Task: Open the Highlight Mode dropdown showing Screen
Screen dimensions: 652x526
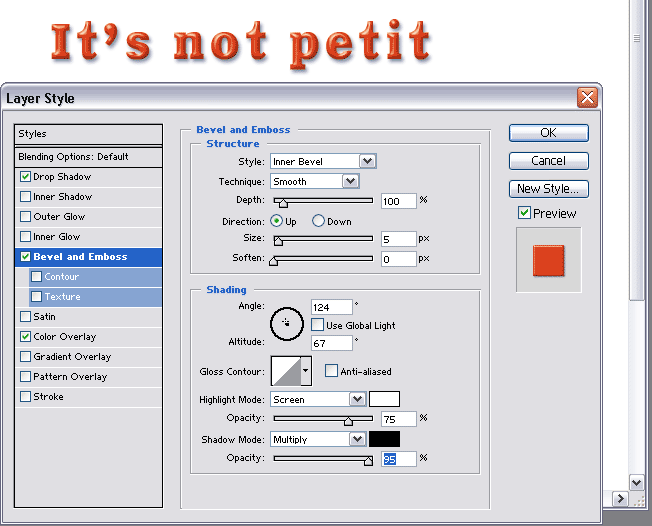Action: (x=318, y=399)
